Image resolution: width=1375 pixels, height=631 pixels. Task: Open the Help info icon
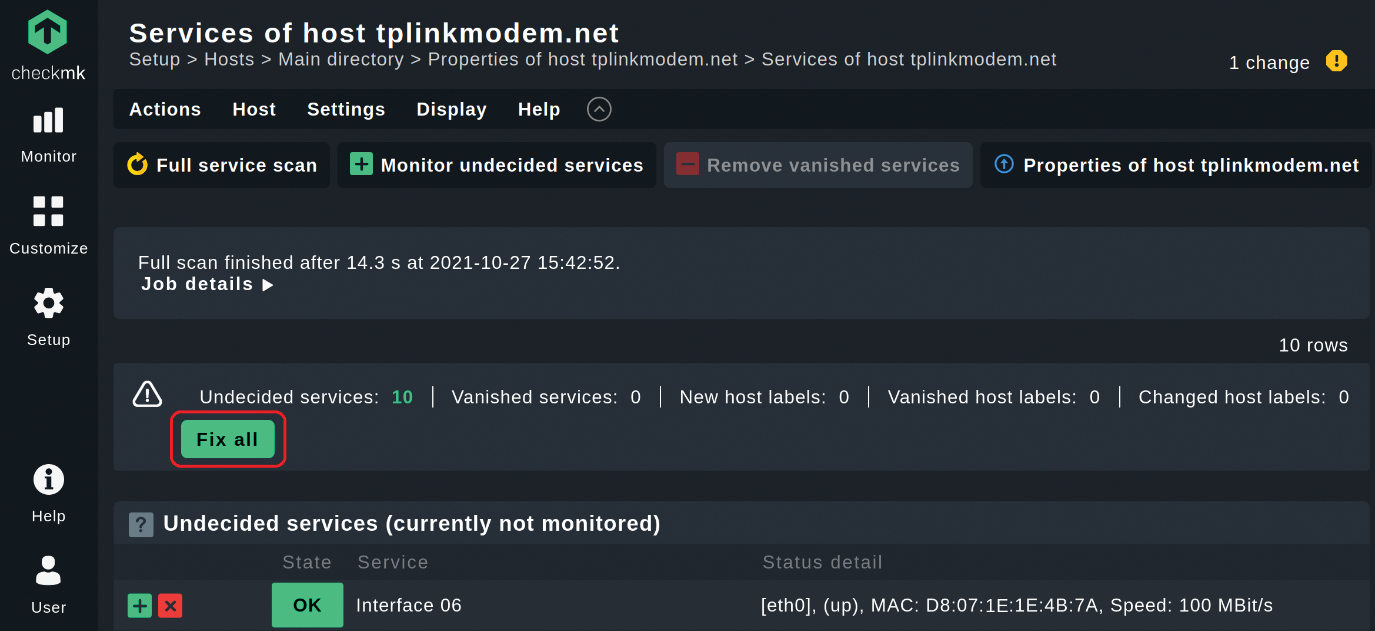point(48,480)
